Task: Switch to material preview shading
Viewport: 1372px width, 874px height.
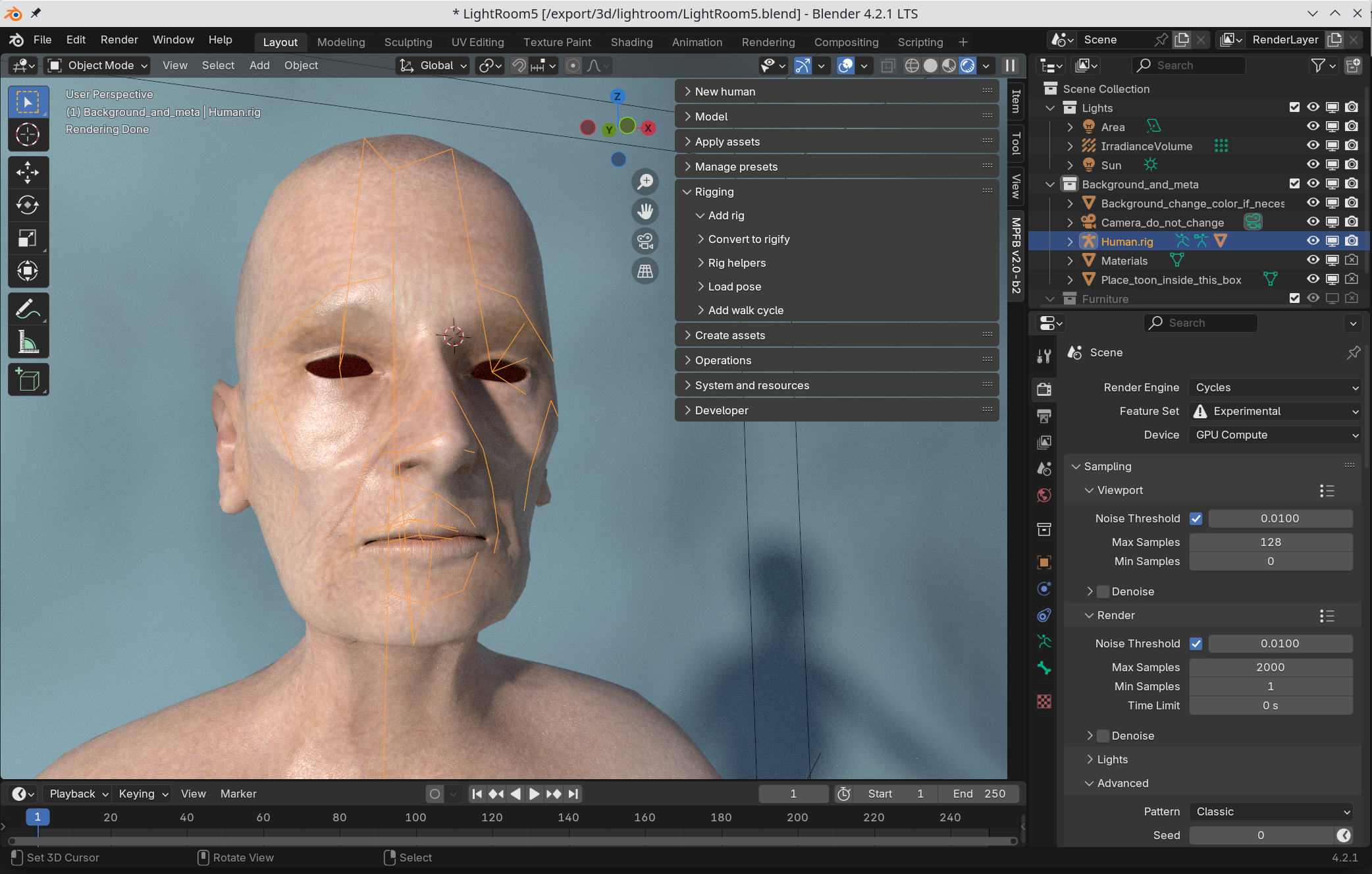Action: point(949,65)
